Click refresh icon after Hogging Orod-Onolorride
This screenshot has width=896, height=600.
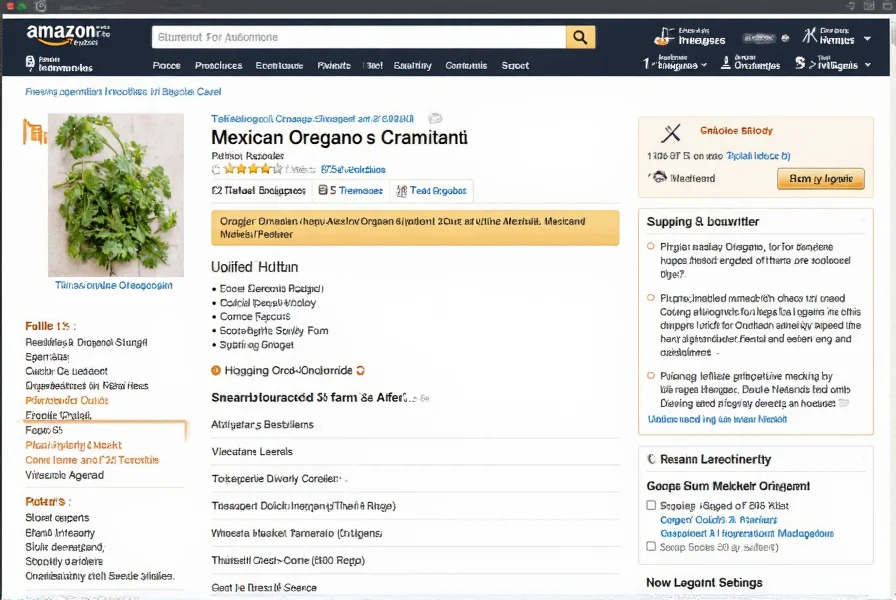coord(361,370)
